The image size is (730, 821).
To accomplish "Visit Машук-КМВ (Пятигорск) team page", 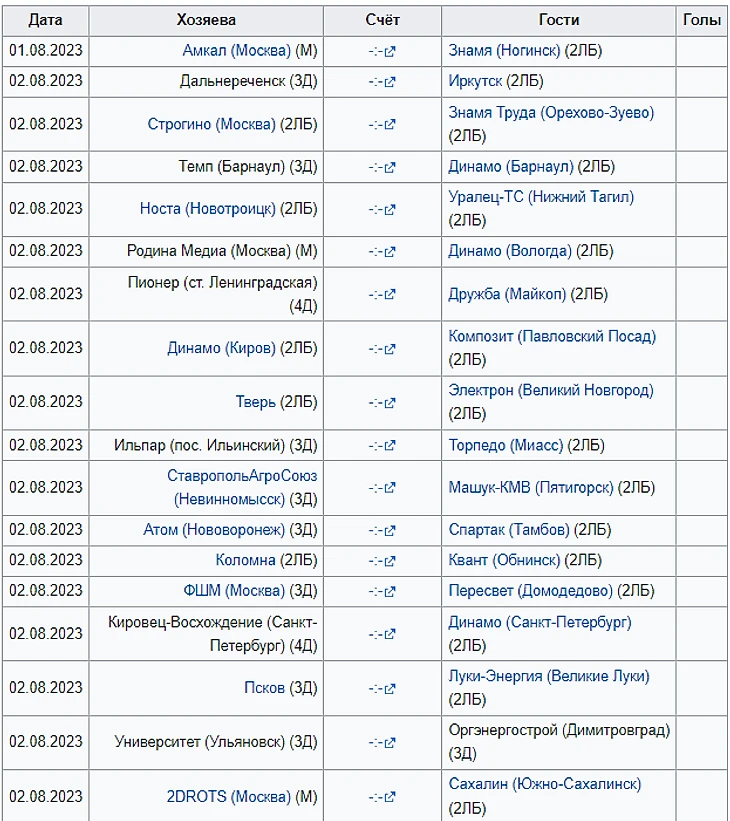I will tap(531, 487).
